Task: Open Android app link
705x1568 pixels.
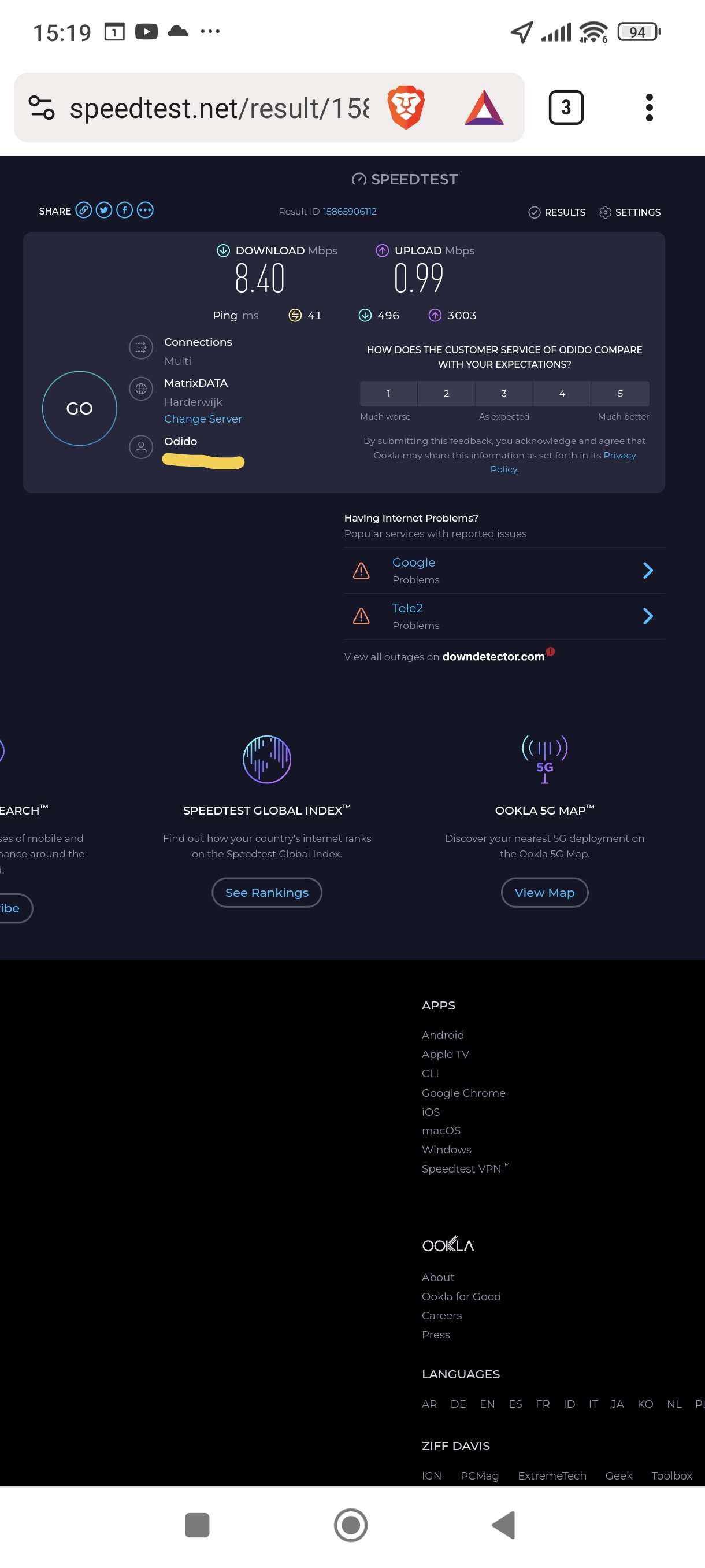Action: pos(443,1035)
